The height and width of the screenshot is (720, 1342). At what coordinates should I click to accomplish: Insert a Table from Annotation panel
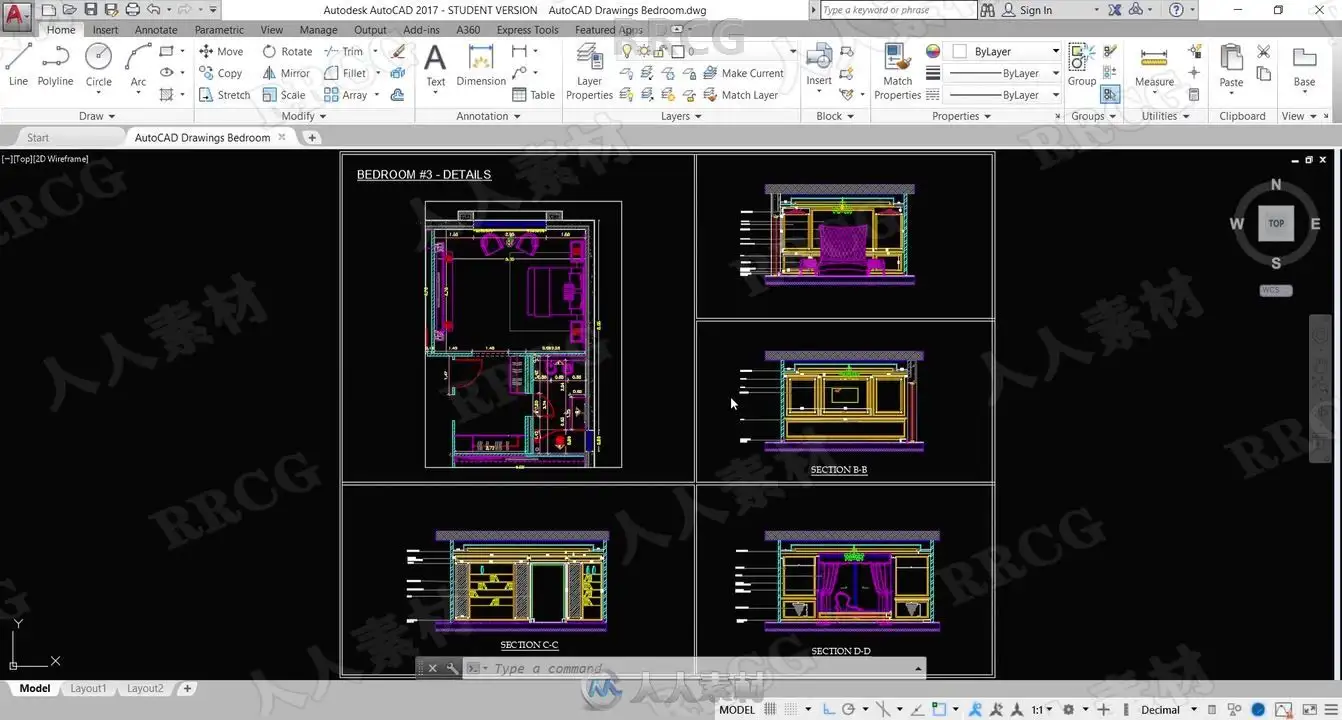[533, 95]
